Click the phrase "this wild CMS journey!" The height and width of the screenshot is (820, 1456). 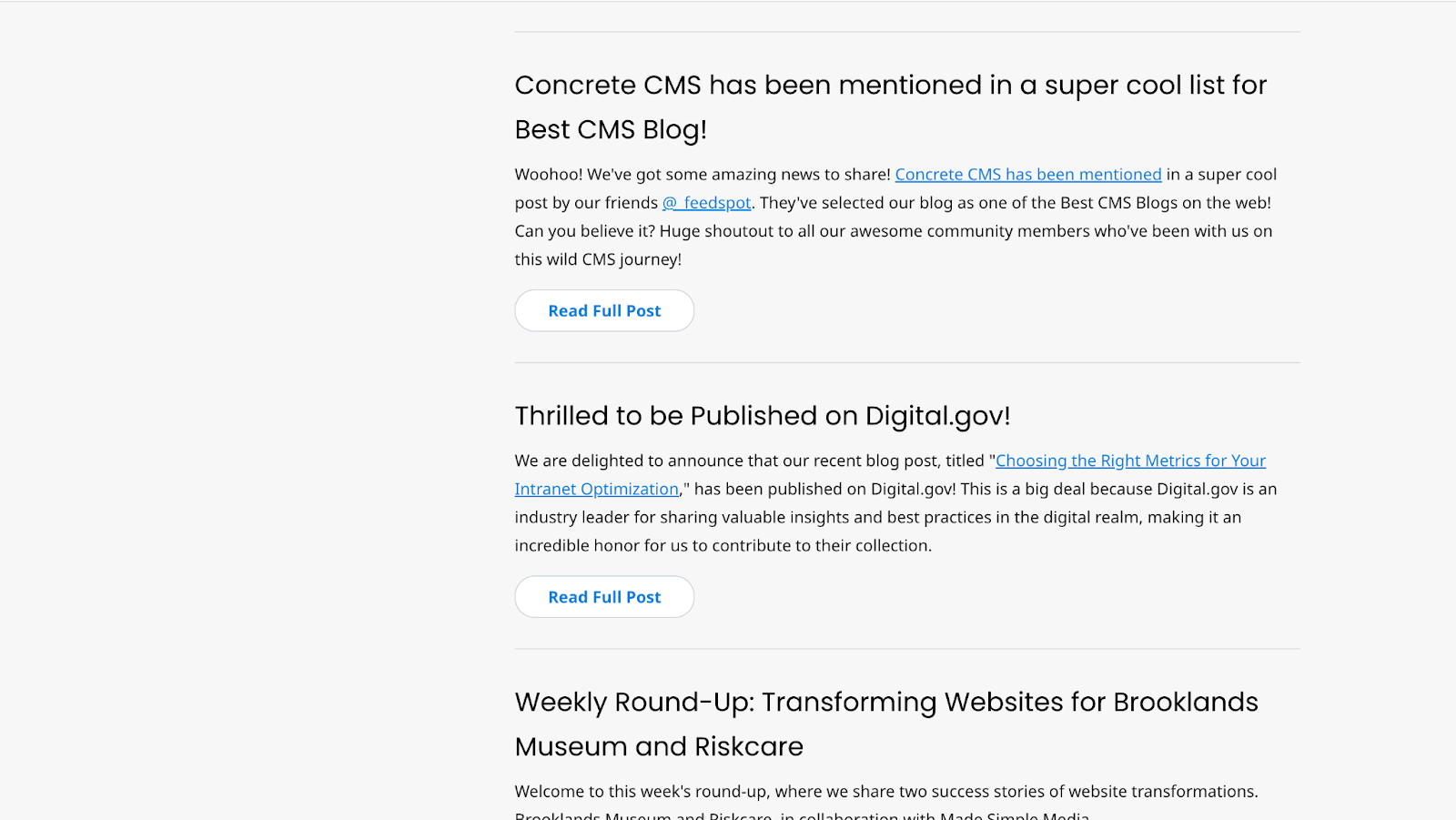click(x=598, y=259)
